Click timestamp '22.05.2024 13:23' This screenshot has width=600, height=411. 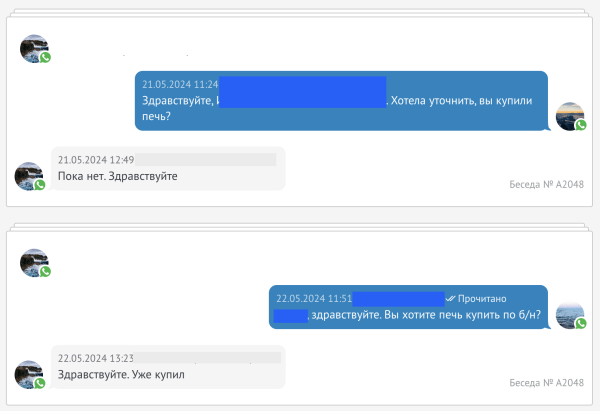(x=96, y=359)
